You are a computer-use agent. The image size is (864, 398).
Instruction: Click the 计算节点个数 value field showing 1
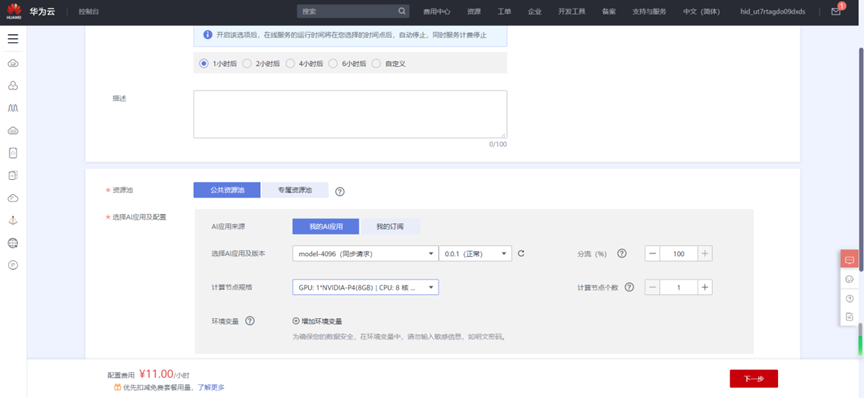tap(678, 287)
